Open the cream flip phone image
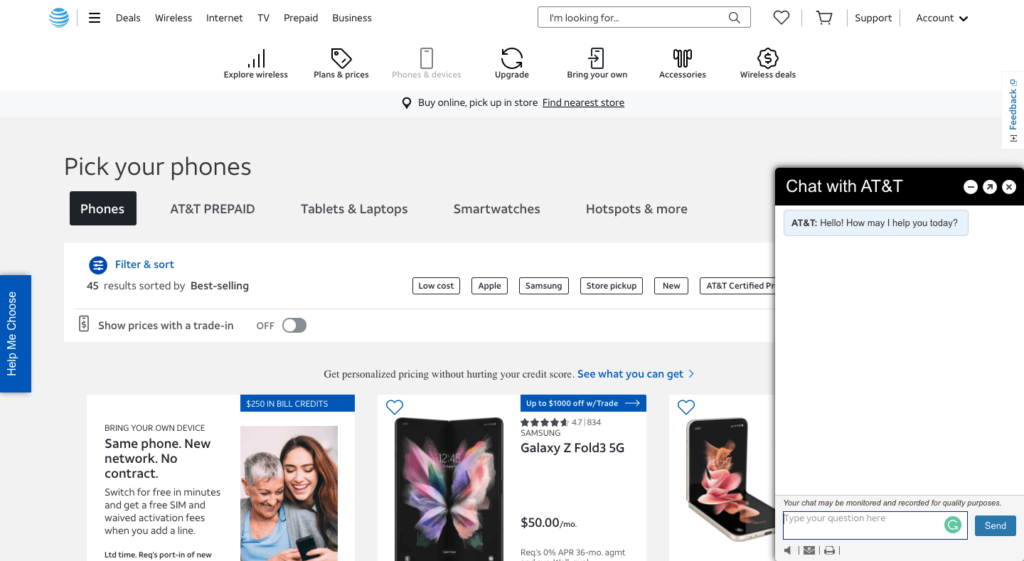The height and width of the screenshot is (561, 1024). (x=729, y=479)
